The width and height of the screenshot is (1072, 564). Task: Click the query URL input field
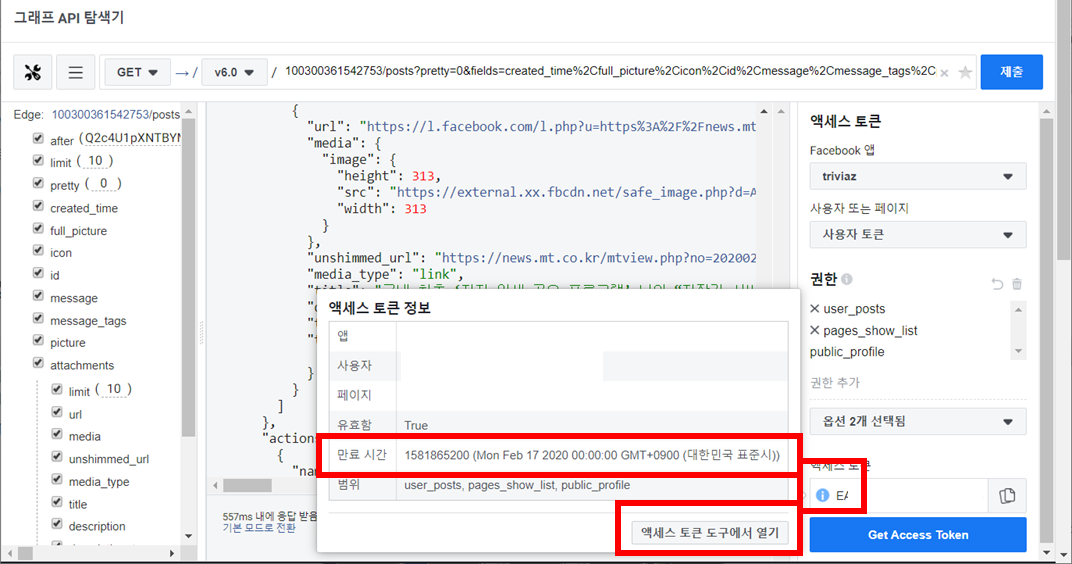pos(610,71)
